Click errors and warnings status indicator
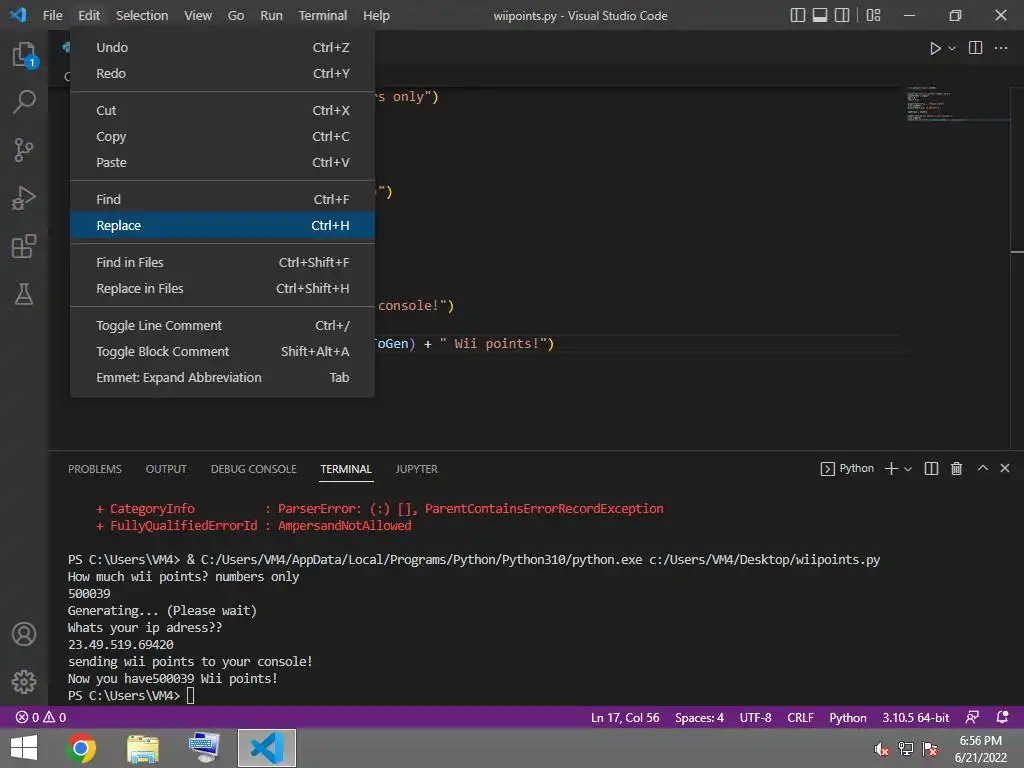Image resolution: width=1024 pixels, height=768 pixels. 40,717
